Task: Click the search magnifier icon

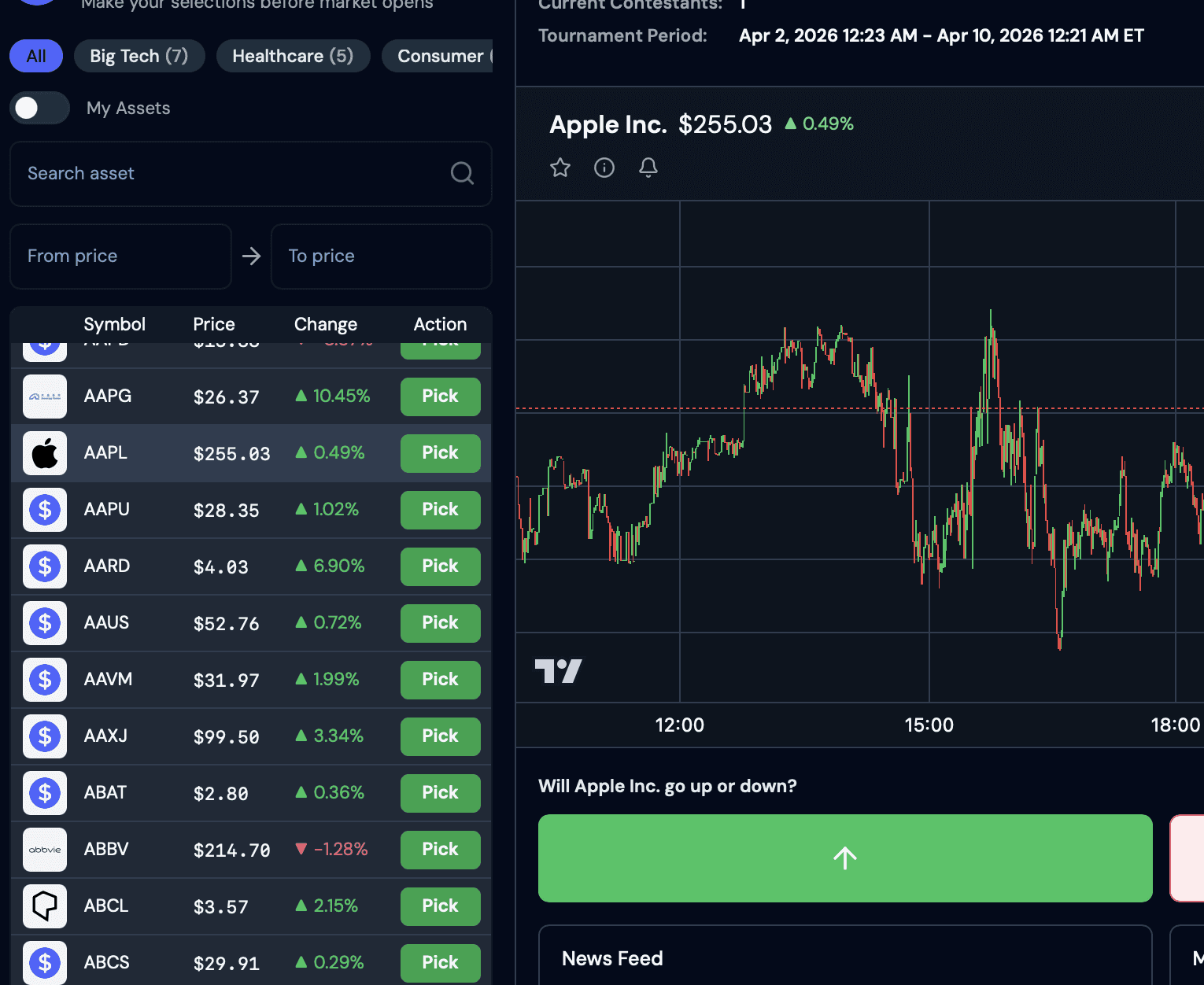Action: coord(462,173)
